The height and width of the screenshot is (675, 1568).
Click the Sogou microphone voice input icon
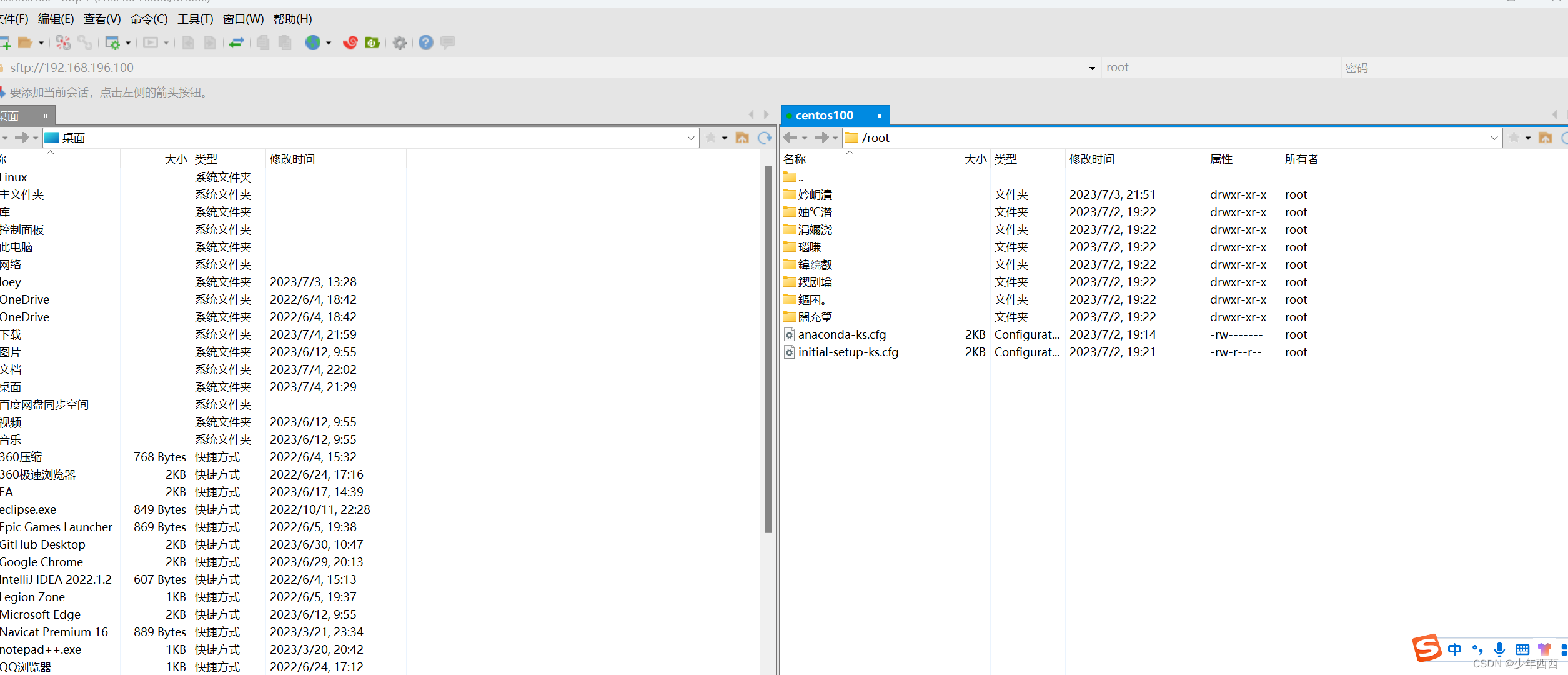coord(1499,649)
